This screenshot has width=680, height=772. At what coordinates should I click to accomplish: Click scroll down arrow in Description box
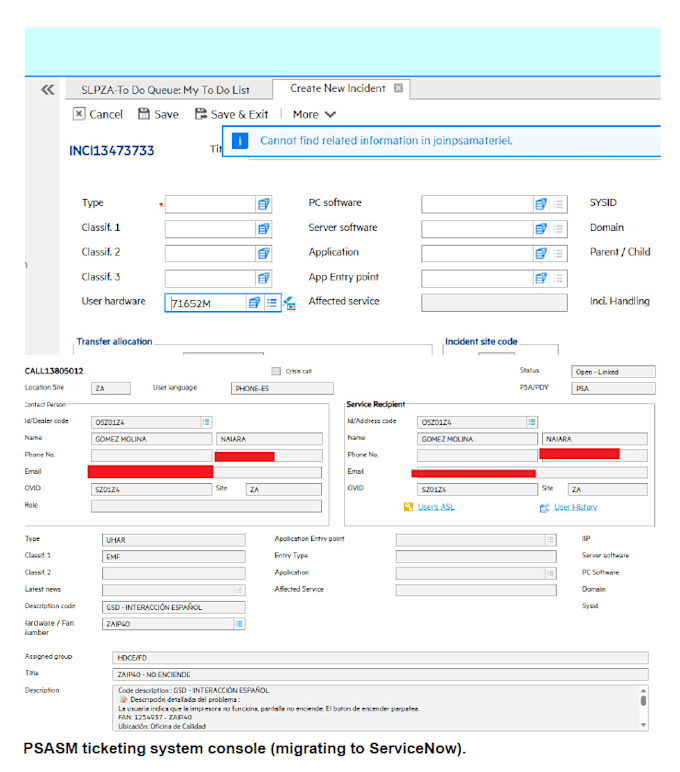coord(643,725)
